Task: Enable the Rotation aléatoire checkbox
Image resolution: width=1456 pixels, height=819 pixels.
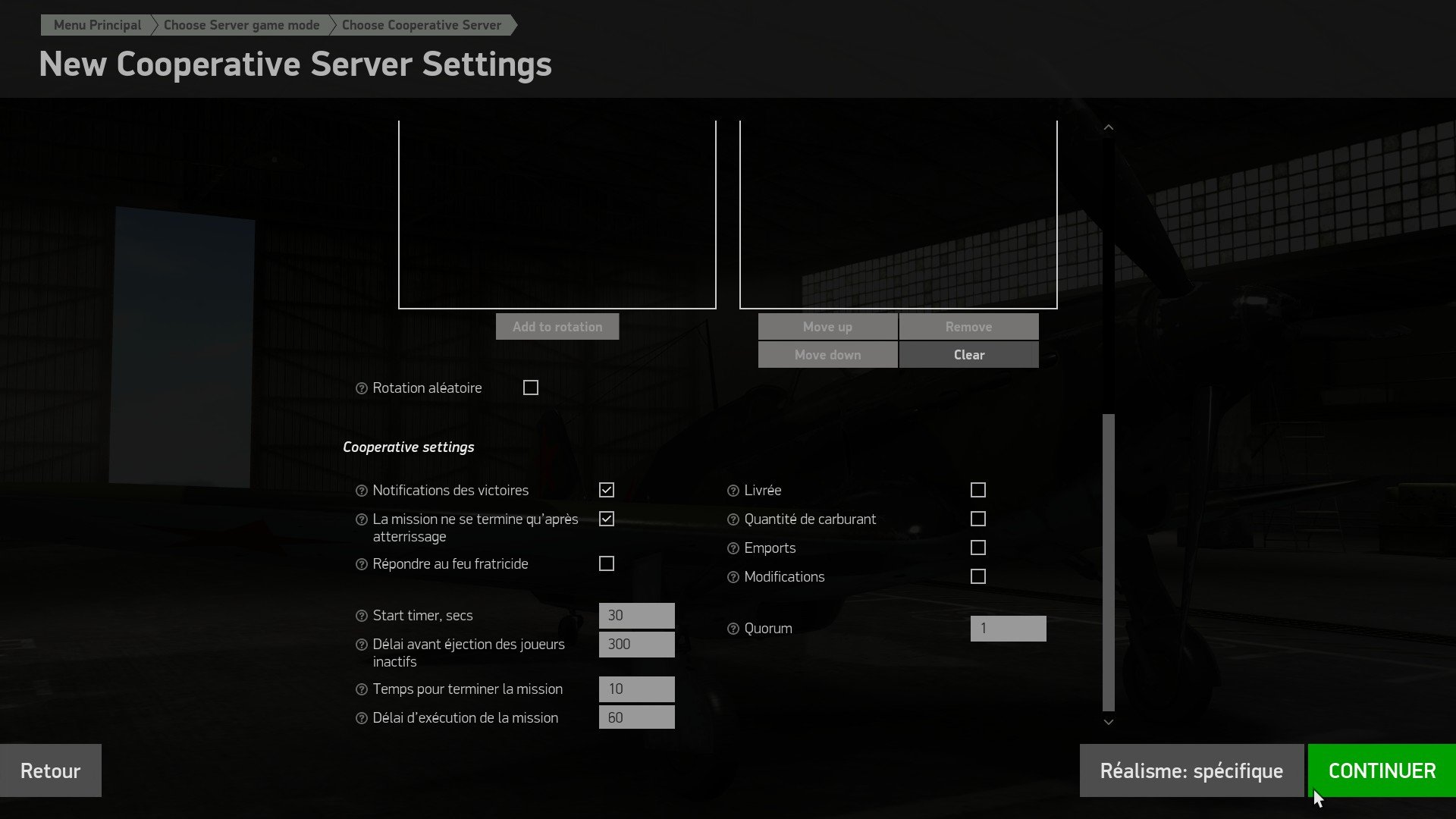Action: point(531,388)
